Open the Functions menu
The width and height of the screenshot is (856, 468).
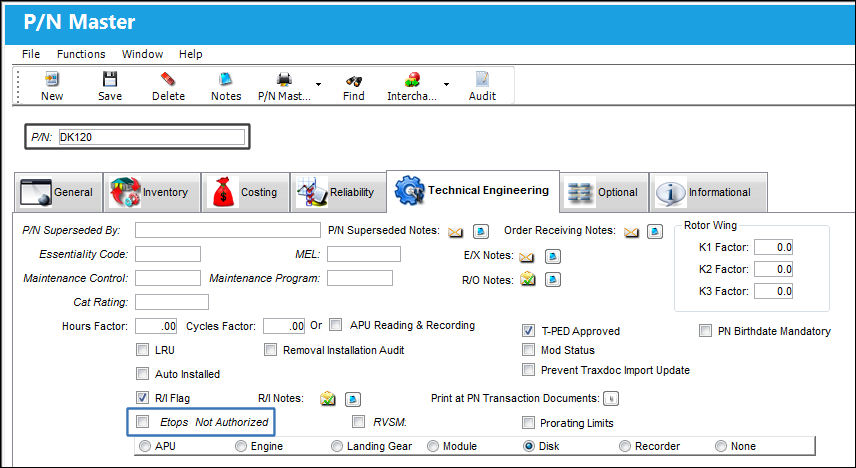point(81,54)
